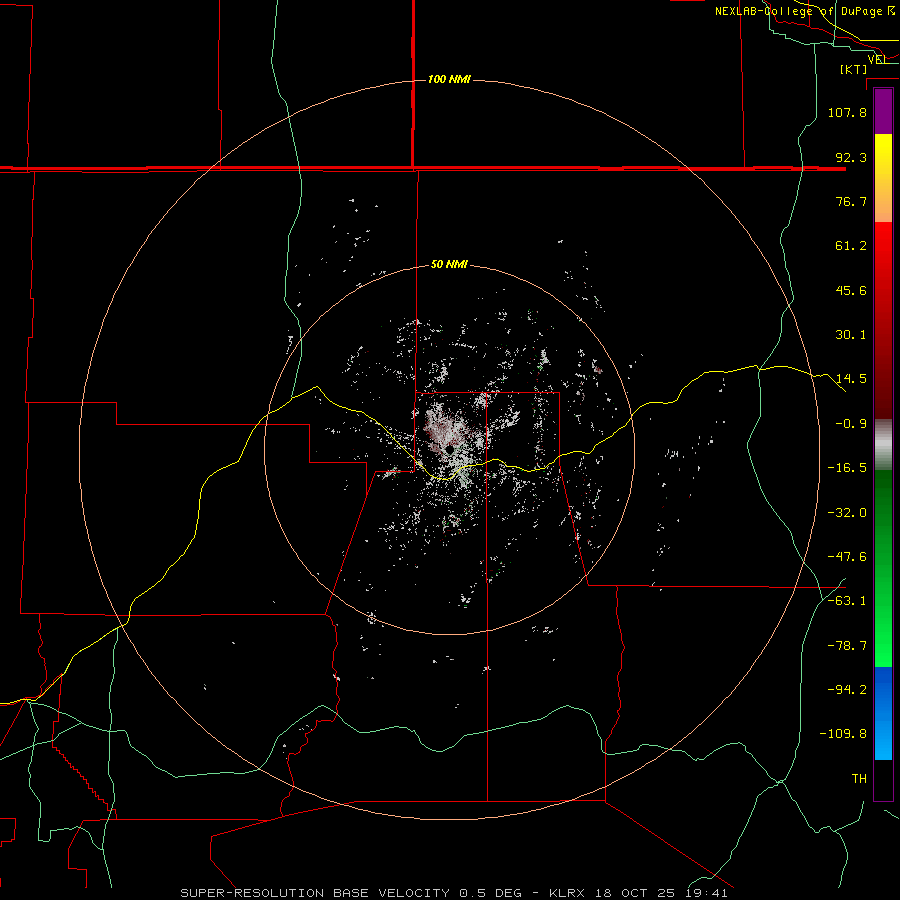Click the -47.6 legend value
Image resolution: width=900 pixels, height=900 pixels.
tap(847, 557)
